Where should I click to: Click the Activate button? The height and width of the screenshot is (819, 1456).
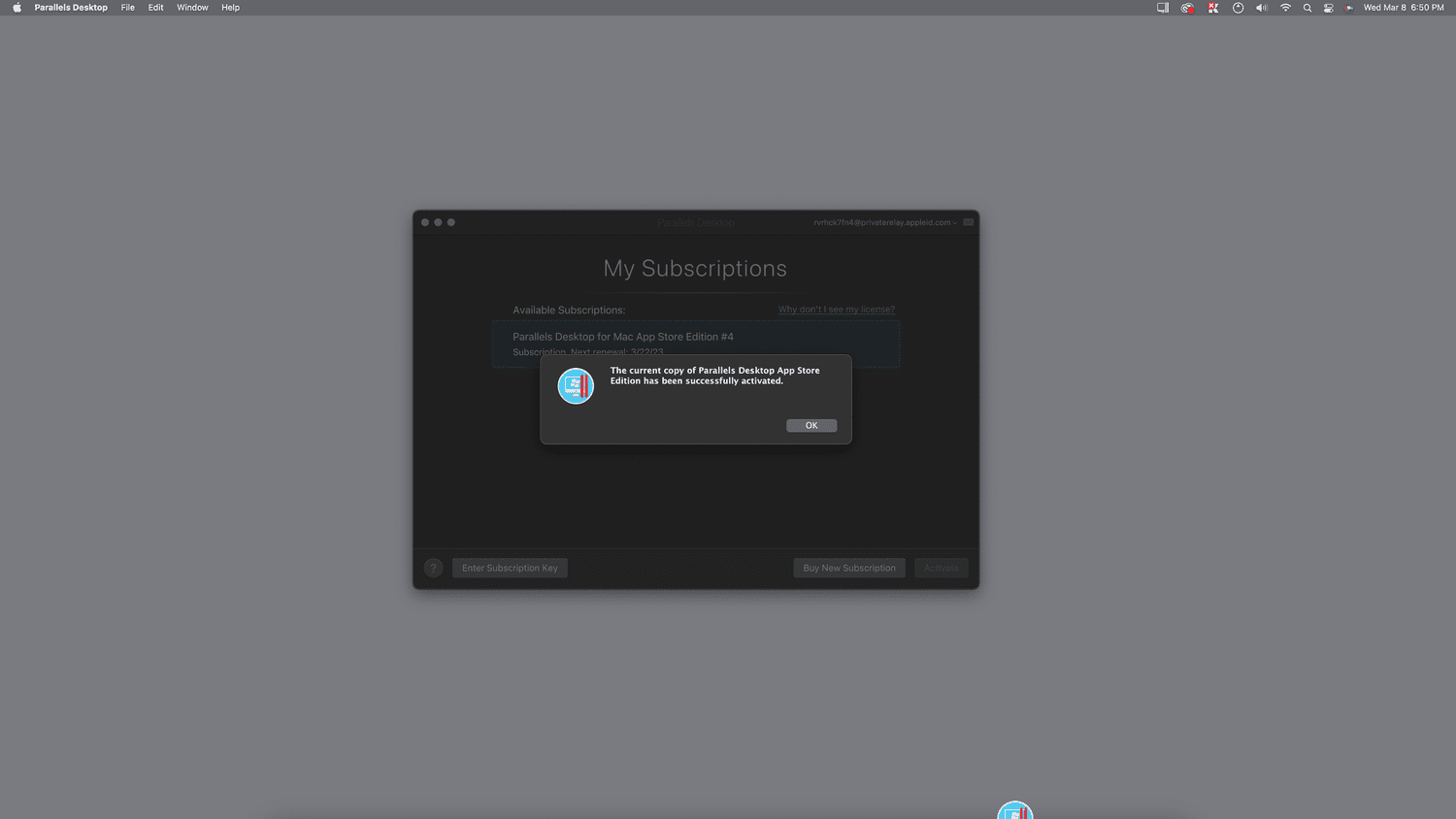coord(941,568)
